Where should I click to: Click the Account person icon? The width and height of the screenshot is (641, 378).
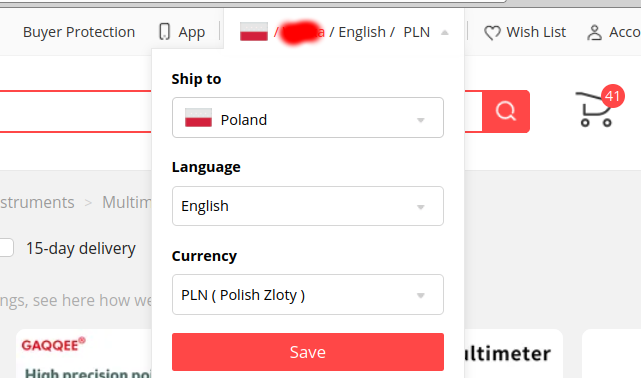(594, 33)
